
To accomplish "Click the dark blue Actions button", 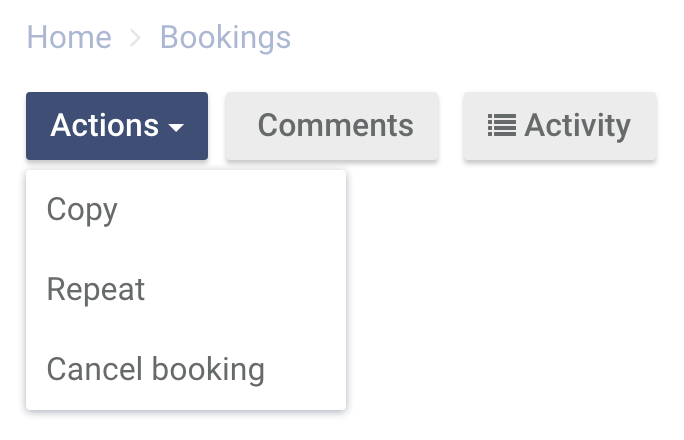I will [117, 126].
